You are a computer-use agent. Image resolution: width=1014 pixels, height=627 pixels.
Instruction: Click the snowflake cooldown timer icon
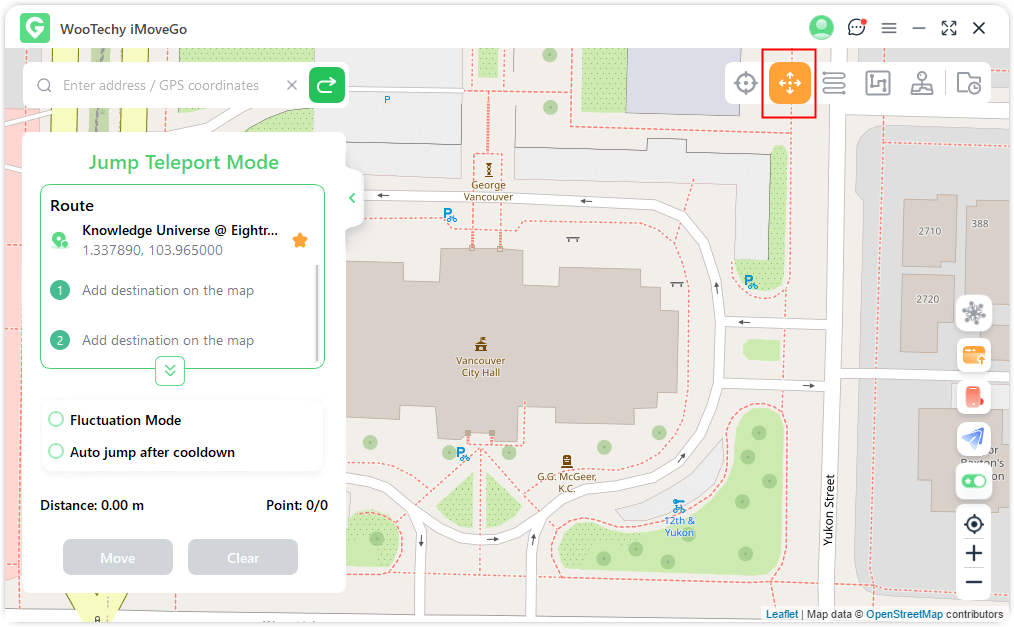tap(973, 313)
